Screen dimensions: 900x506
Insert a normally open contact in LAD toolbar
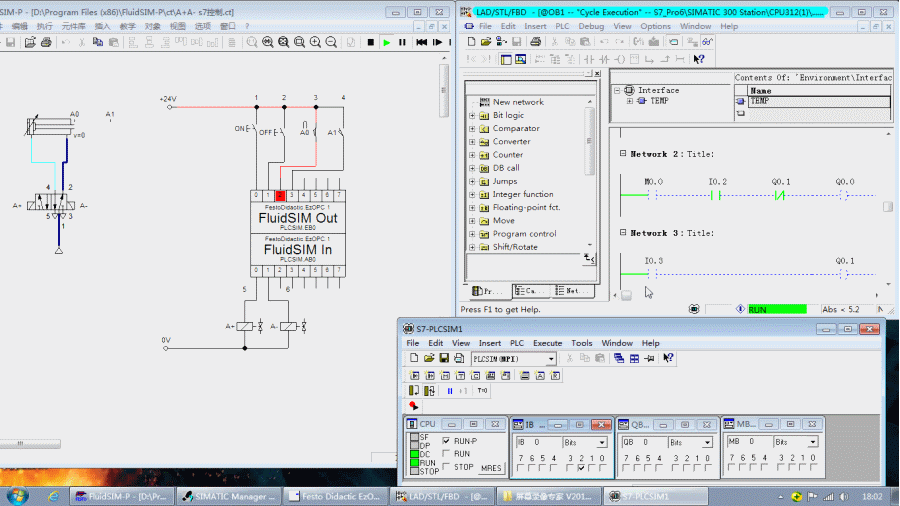(x=589, y=59)
